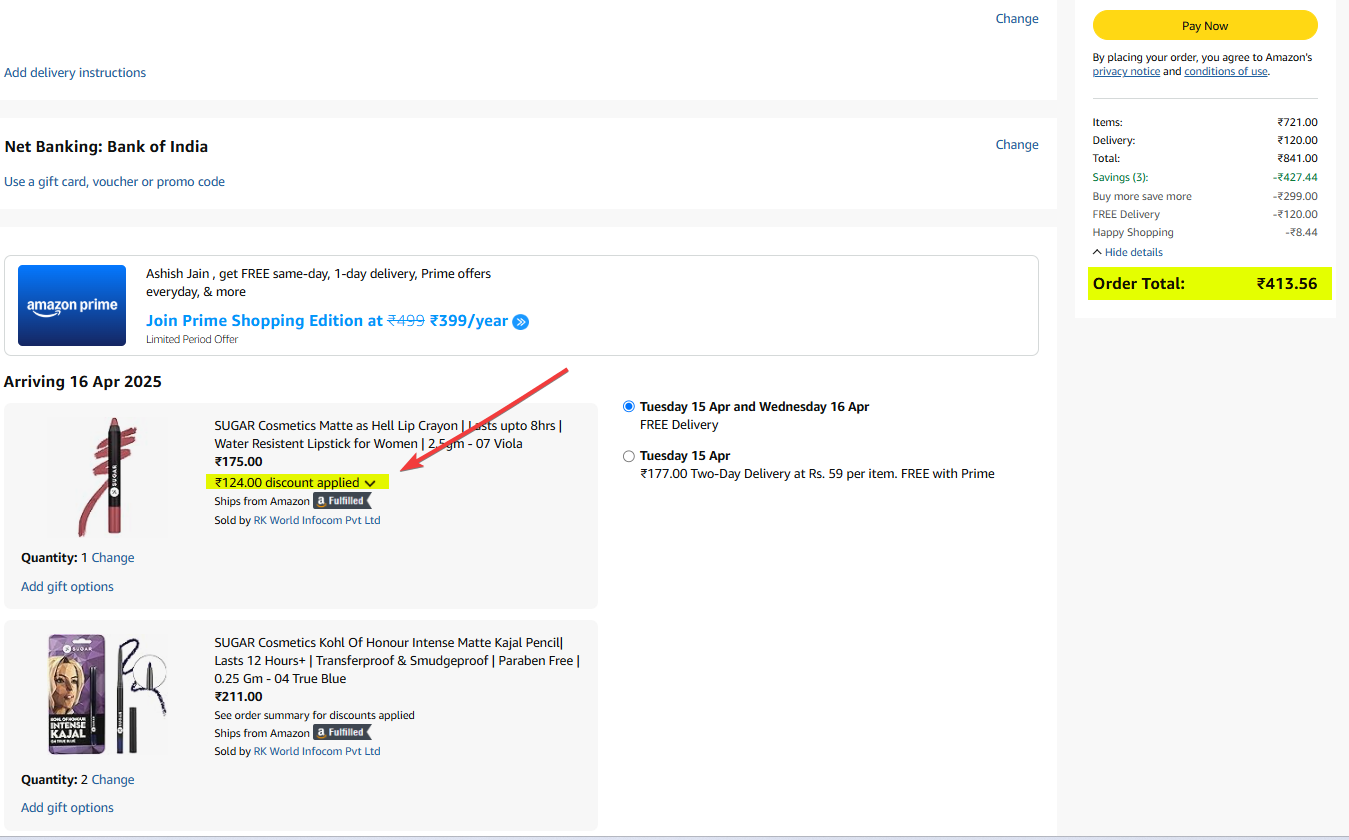The image size is (1349, 840).
Task: Add gift options for the Lip Crayon
Action: tap(67, 587)
